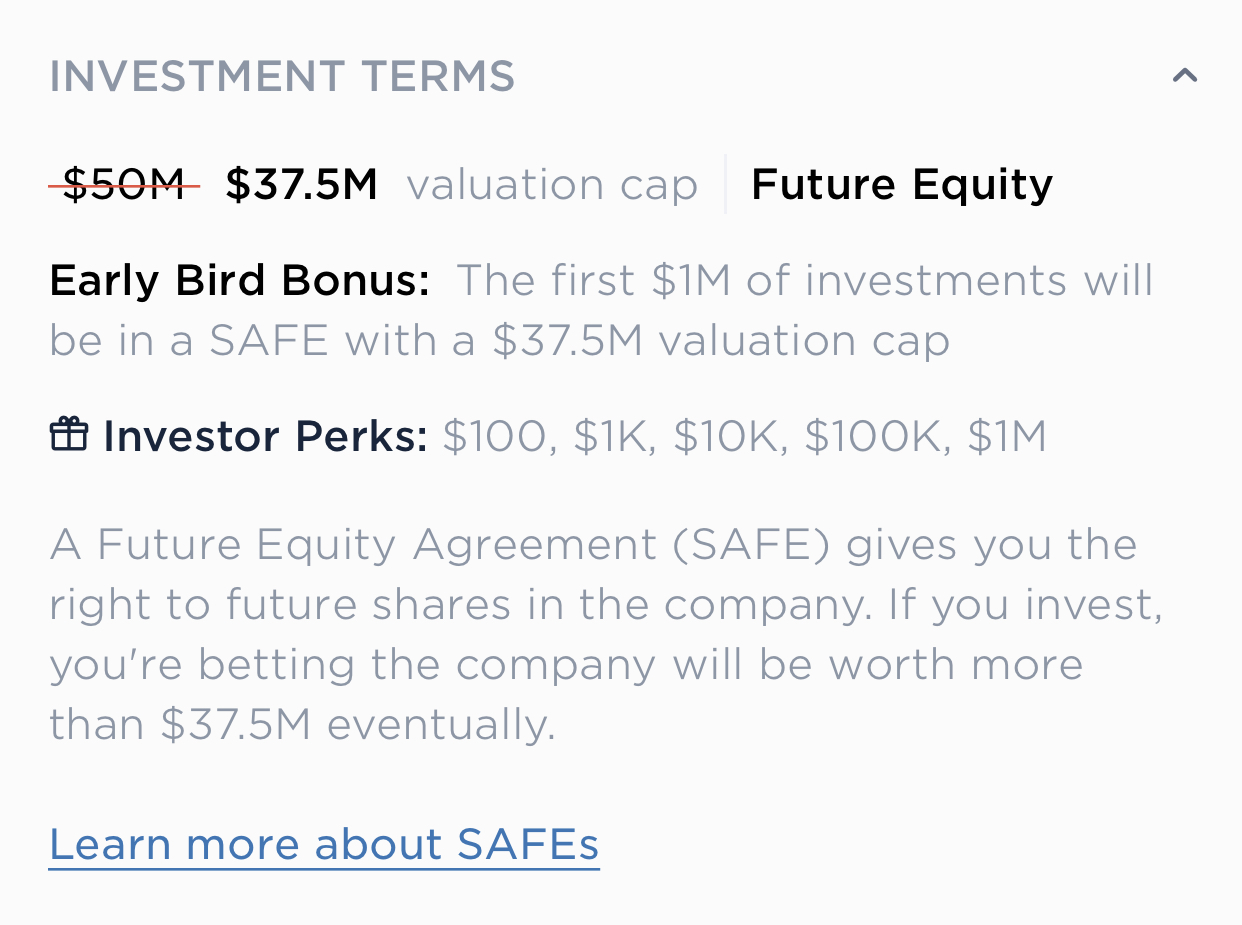
Task: Collapse the Investment Terms section chevron
Action: coord(1184,76)
